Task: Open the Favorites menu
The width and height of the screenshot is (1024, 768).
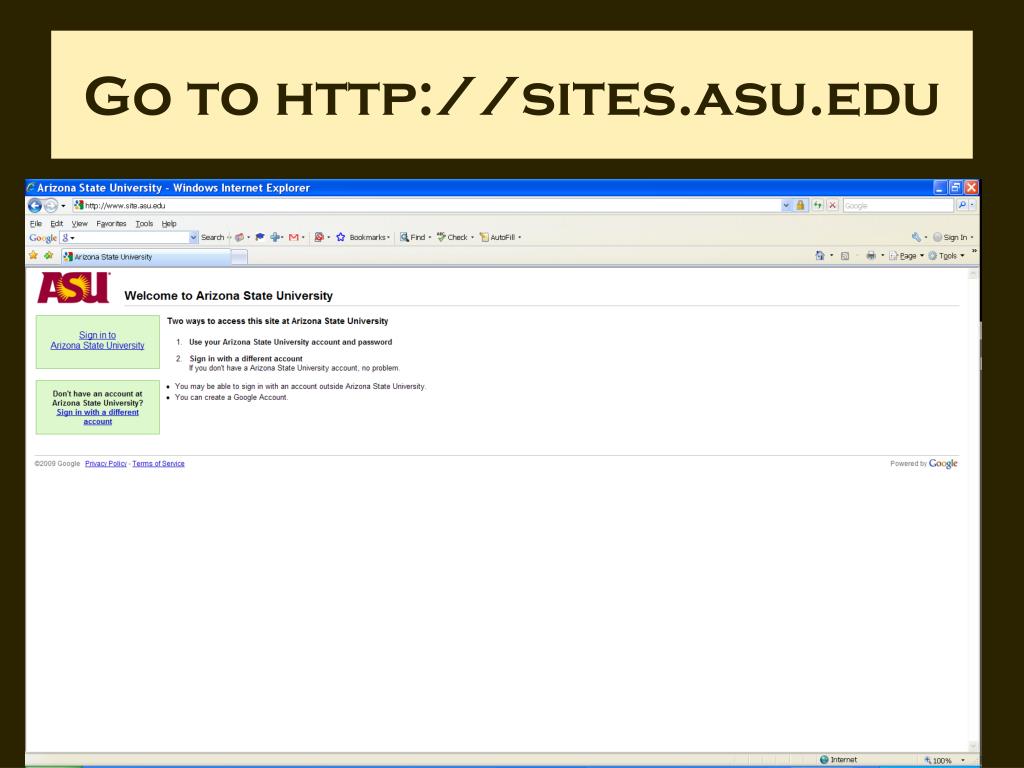Action: 111,223
